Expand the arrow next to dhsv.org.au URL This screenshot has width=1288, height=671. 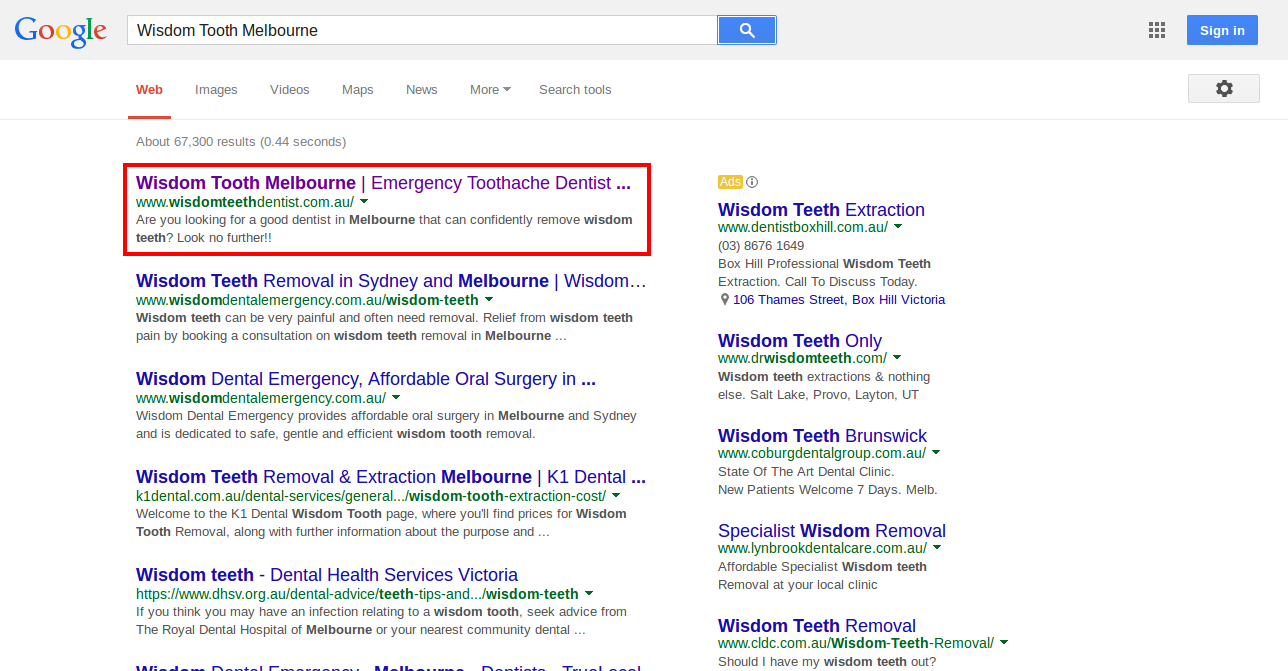(589, 593)
